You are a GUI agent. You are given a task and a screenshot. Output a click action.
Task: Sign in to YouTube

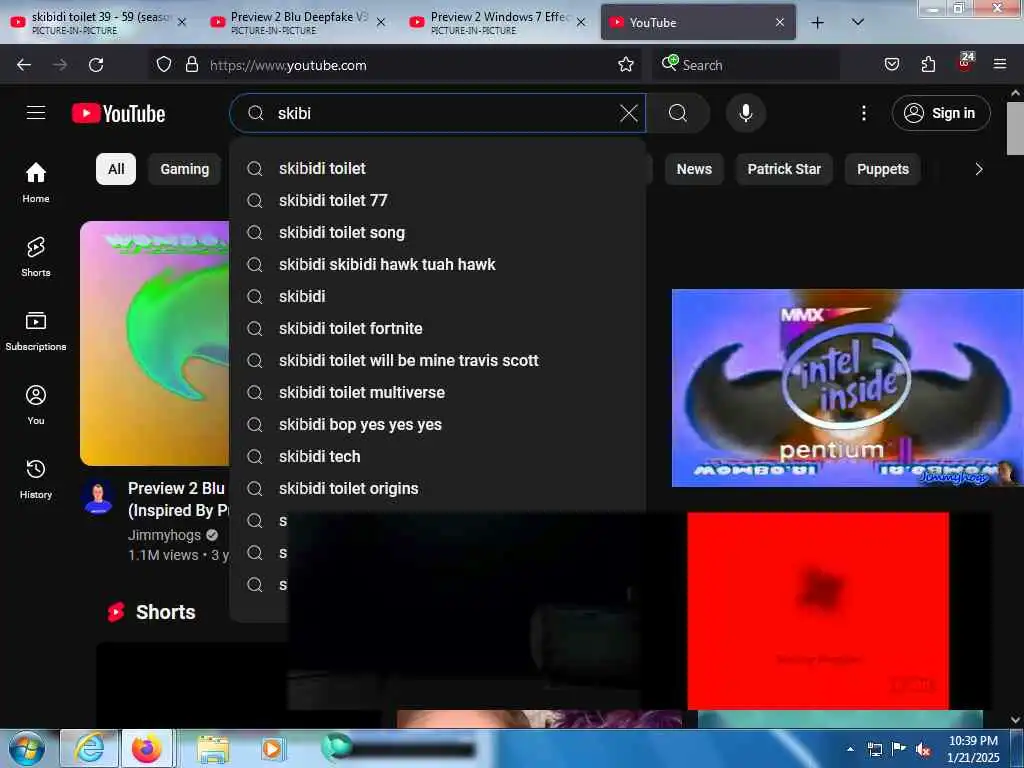tap(940, 113)
